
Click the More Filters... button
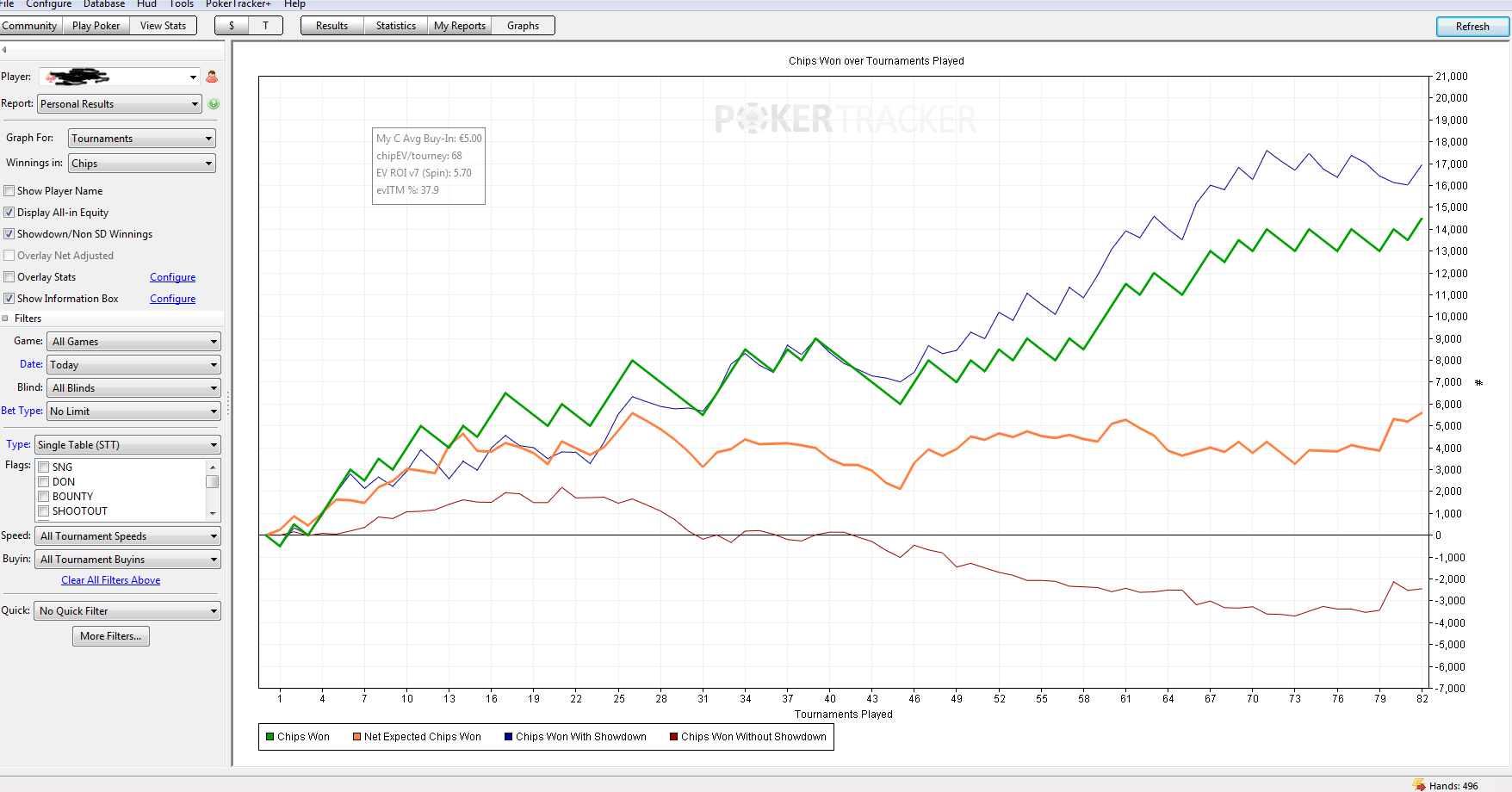tap(111, 636)
